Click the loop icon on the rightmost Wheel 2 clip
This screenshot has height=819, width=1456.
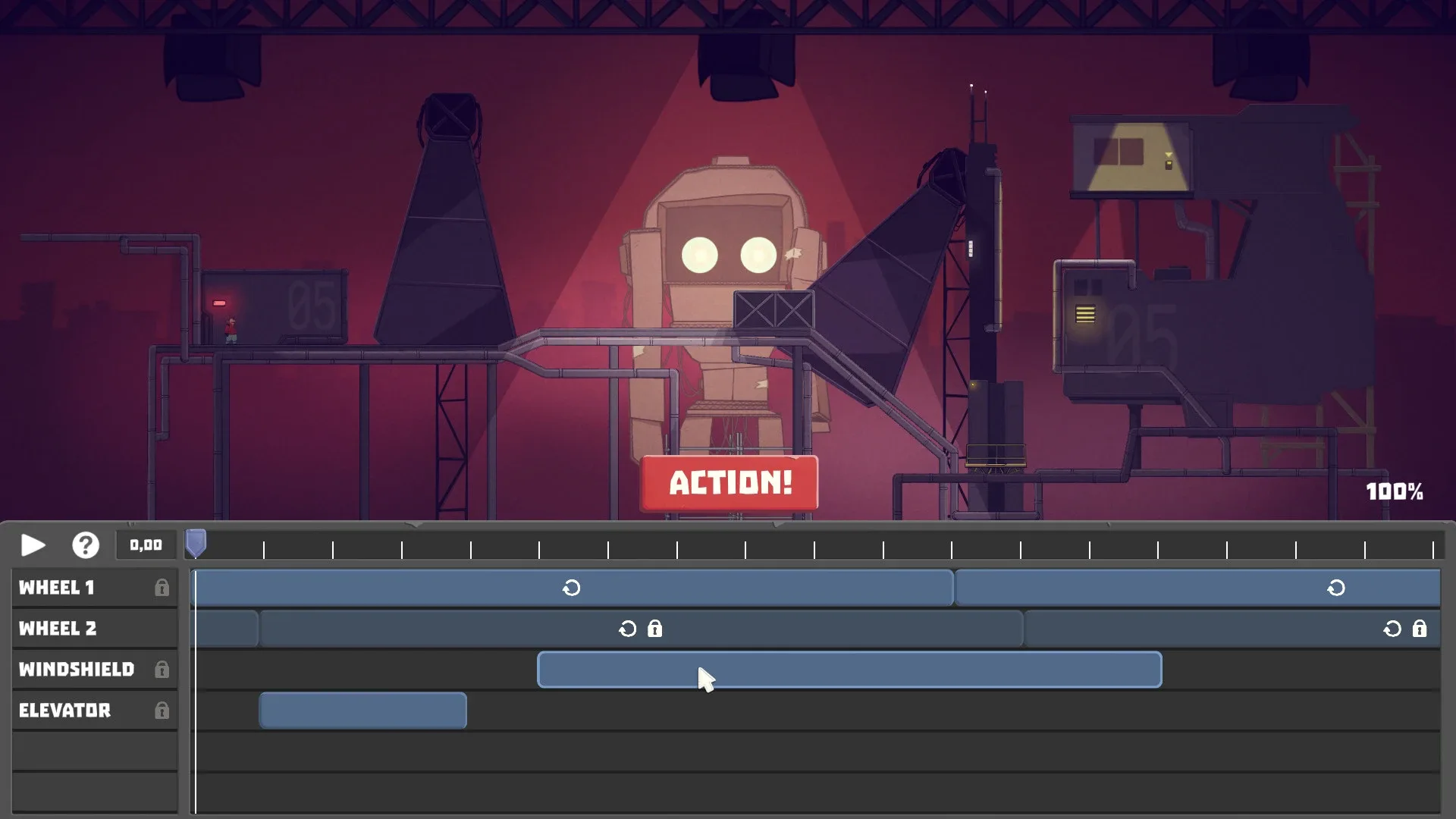click(x=1392, y=628)
